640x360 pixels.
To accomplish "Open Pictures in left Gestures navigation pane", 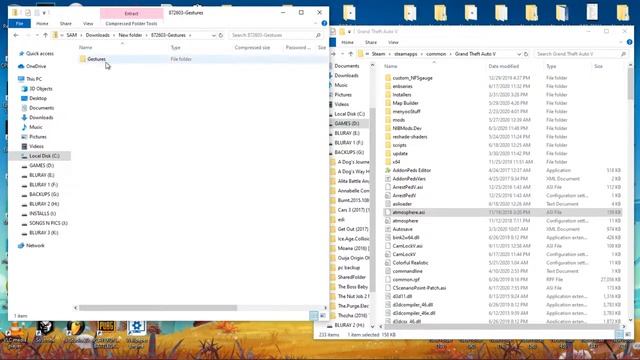I will [x=38, y=137].
